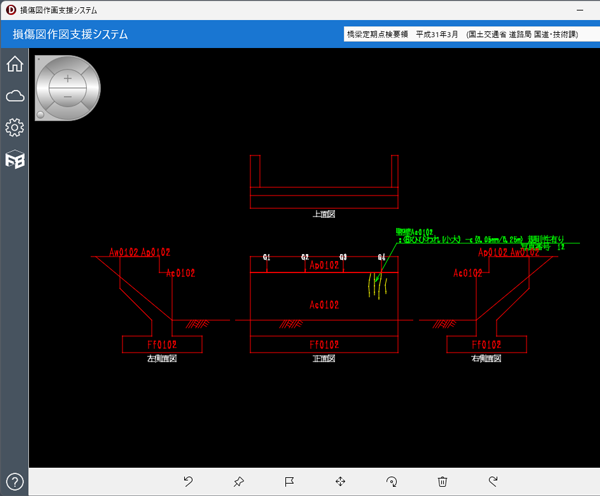The height and width of the screenshot is (496, 600).
Task: Click Ff0102 label in right side view
Action: (486, 345)
